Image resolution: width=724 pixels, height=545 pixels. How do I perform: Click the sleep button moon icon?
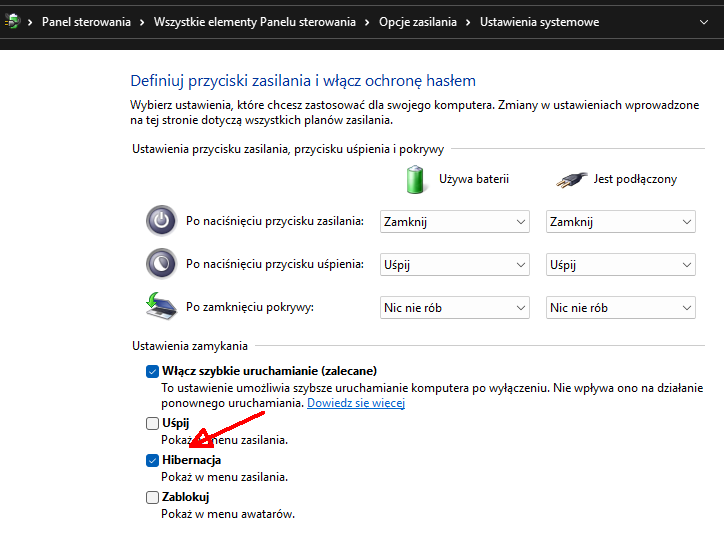click(160, 264)
